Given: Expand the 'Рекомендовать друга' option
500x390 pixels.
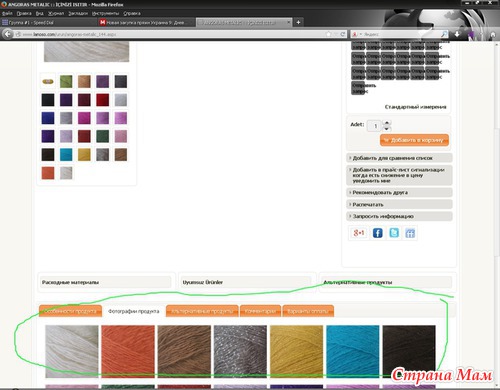Looking at the screenshot, I should click(399, 192).
